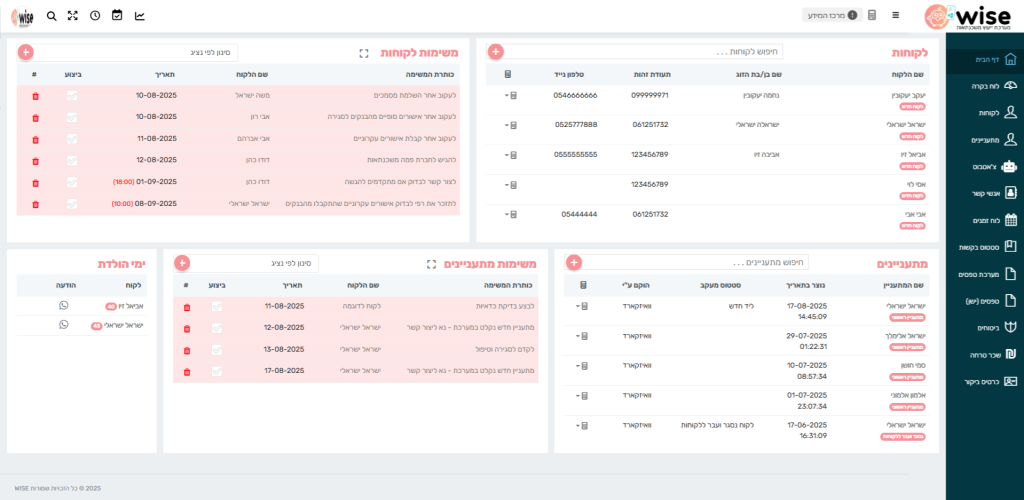Open צ'אטבוט in the sidebar
Viewport: 1024px width, 500px height.
point(983,166)
